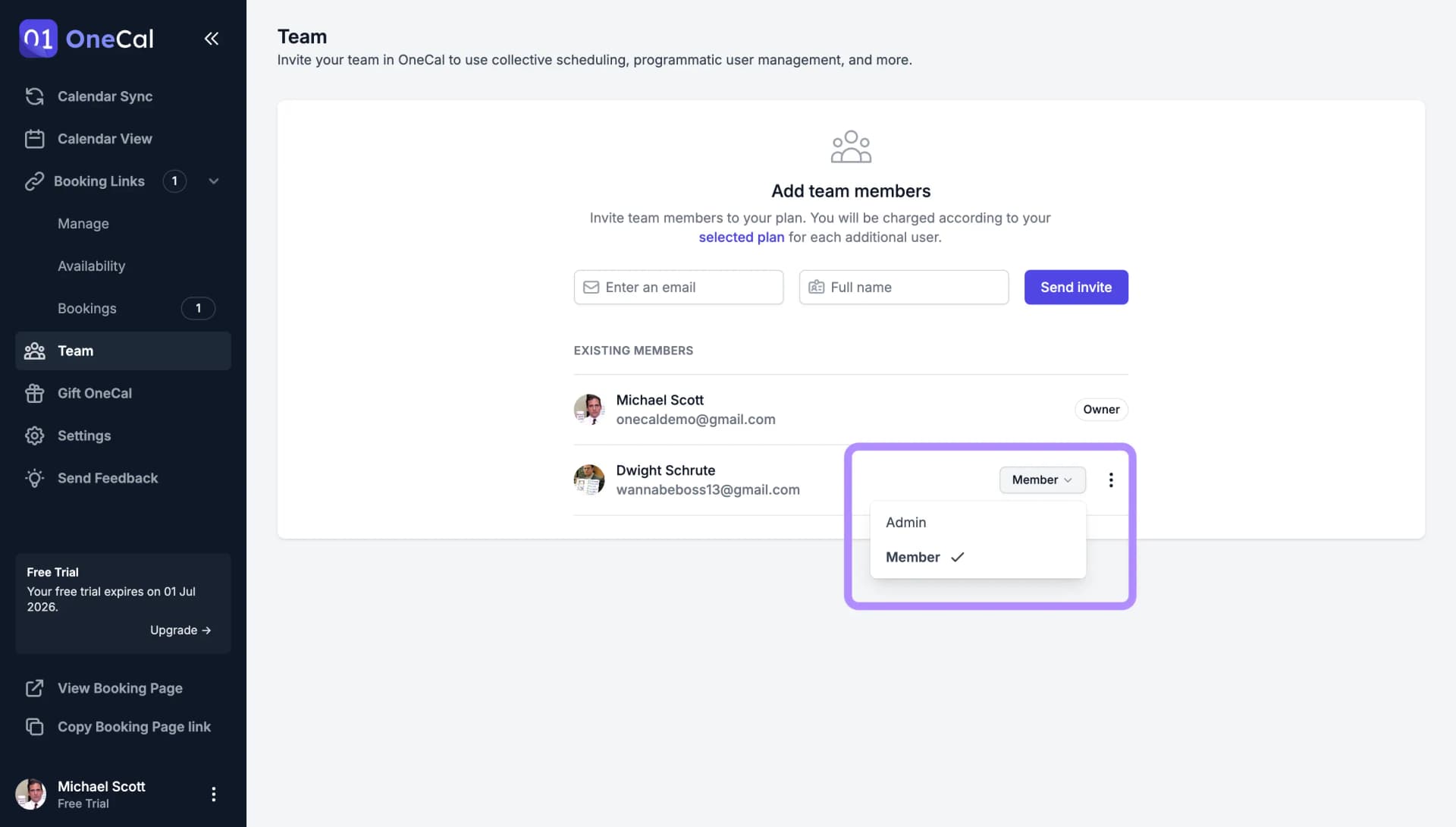The width and height of the screenshot is (1456, 827).
Task: Open Send Feedback
Action: [123, 478]
